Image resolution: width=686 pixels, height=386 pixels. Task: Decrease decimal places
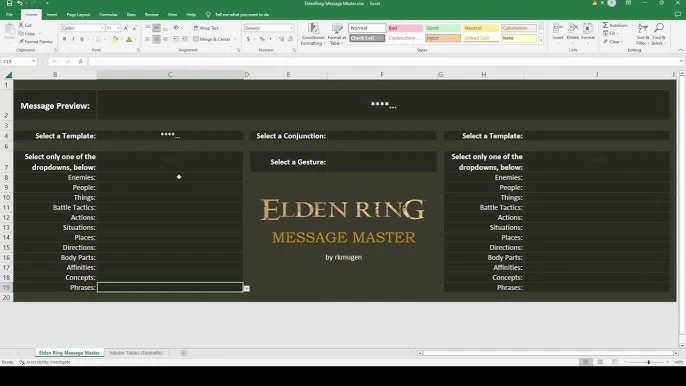pos(290,39)
